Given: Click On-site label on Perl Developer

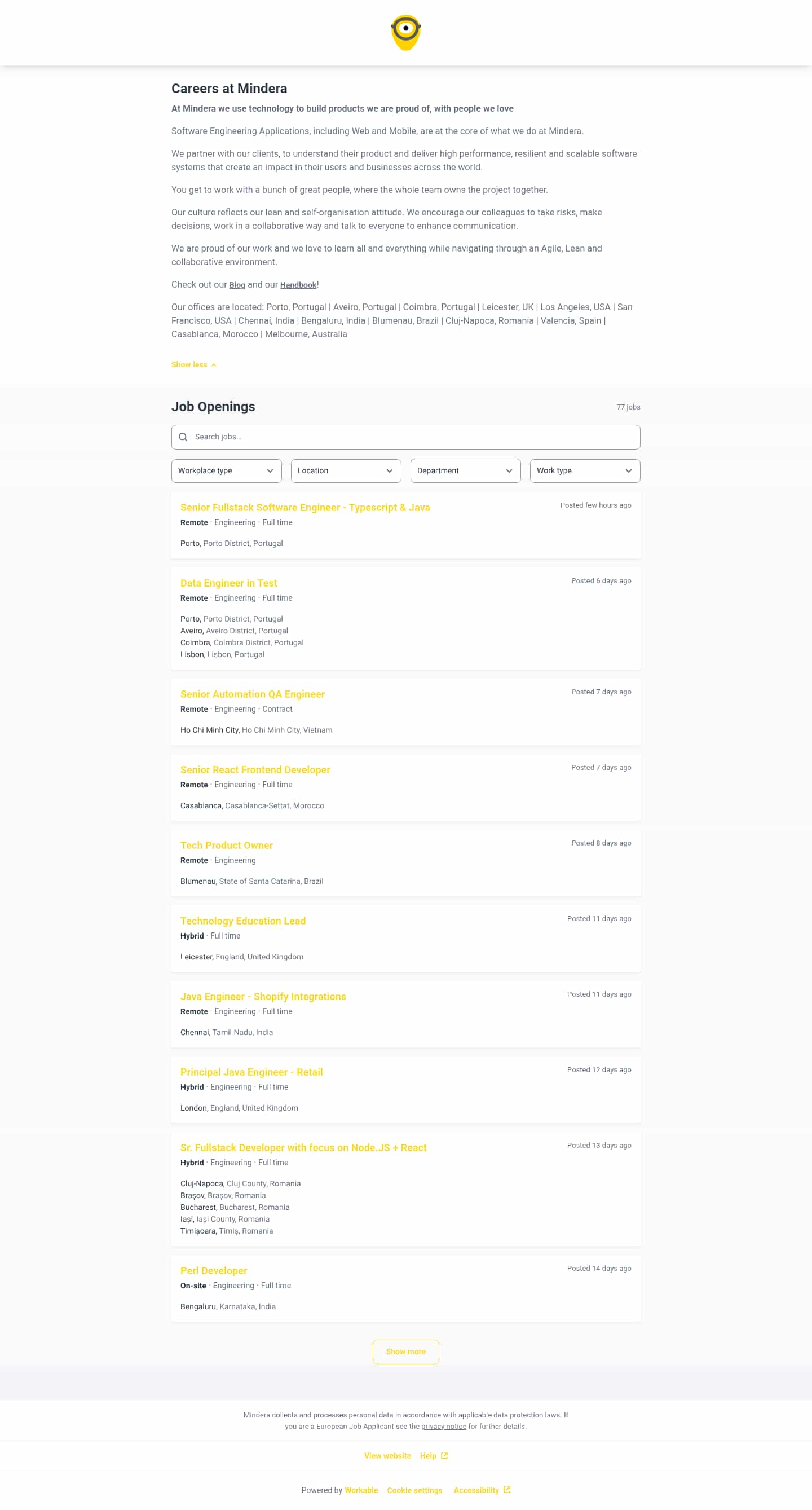Looking at the screenshot, I should click(x=193, y=1286).
